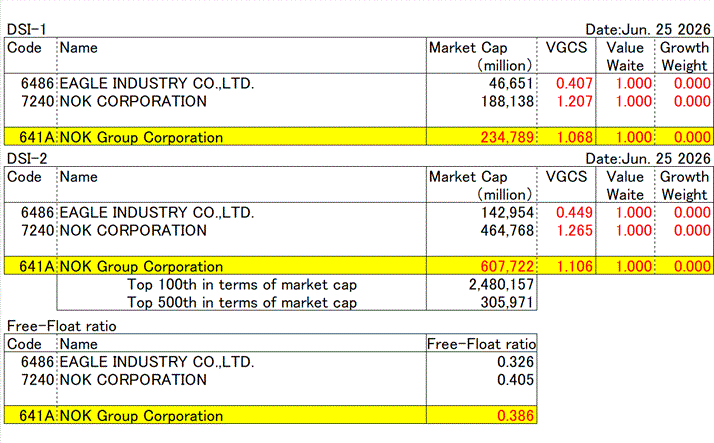The width and height of the screenshot is (714, 443).
Task: Select market cap value 46,651
Action: point(511,83)
